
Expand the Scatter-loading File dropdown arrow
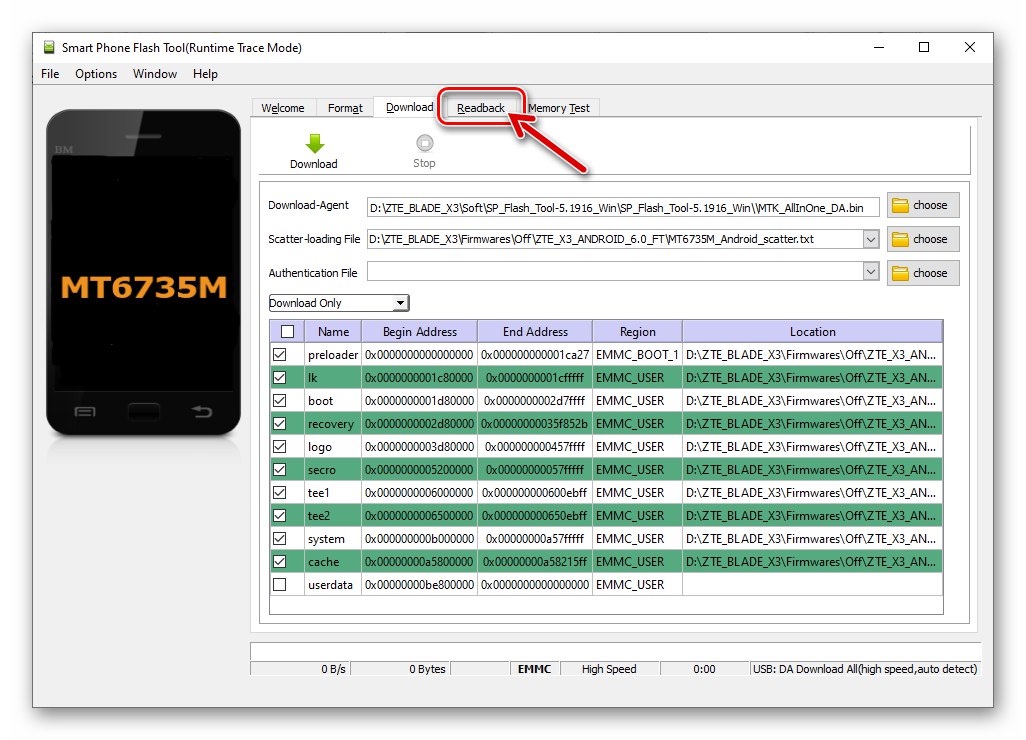pyautogui.click(x=870, y=239)
